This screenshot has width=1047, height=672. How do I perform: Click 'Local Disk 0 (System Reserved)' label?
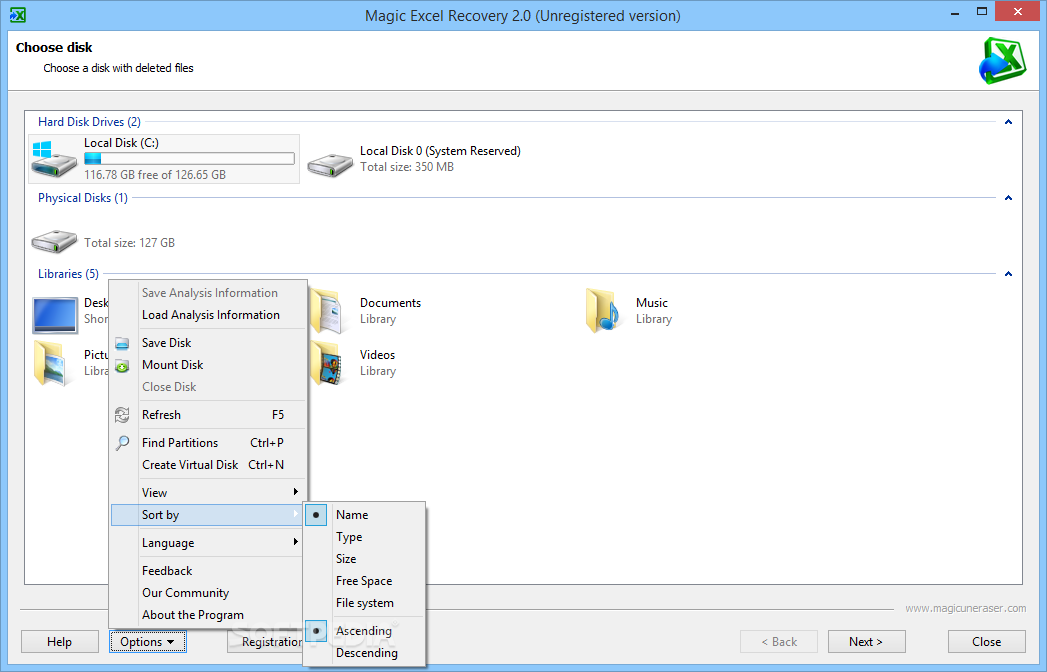point(440,151)
